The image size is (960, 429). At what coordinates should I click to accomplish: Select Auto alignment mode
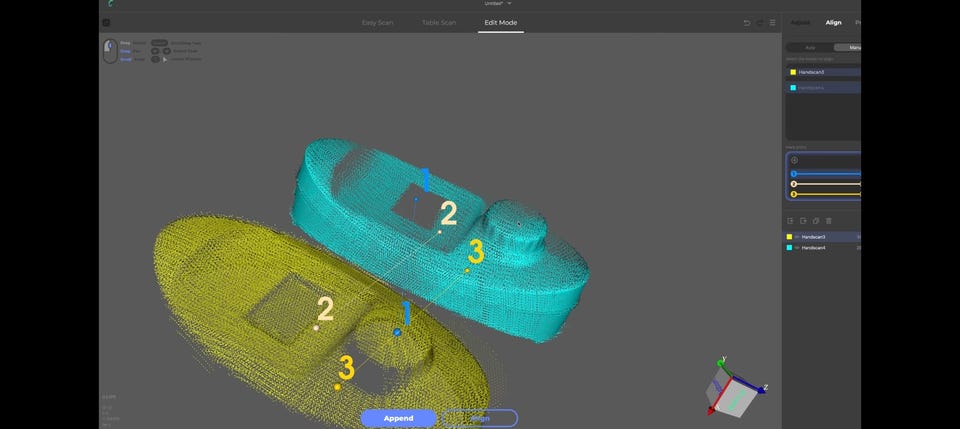[x=810, y=47]
